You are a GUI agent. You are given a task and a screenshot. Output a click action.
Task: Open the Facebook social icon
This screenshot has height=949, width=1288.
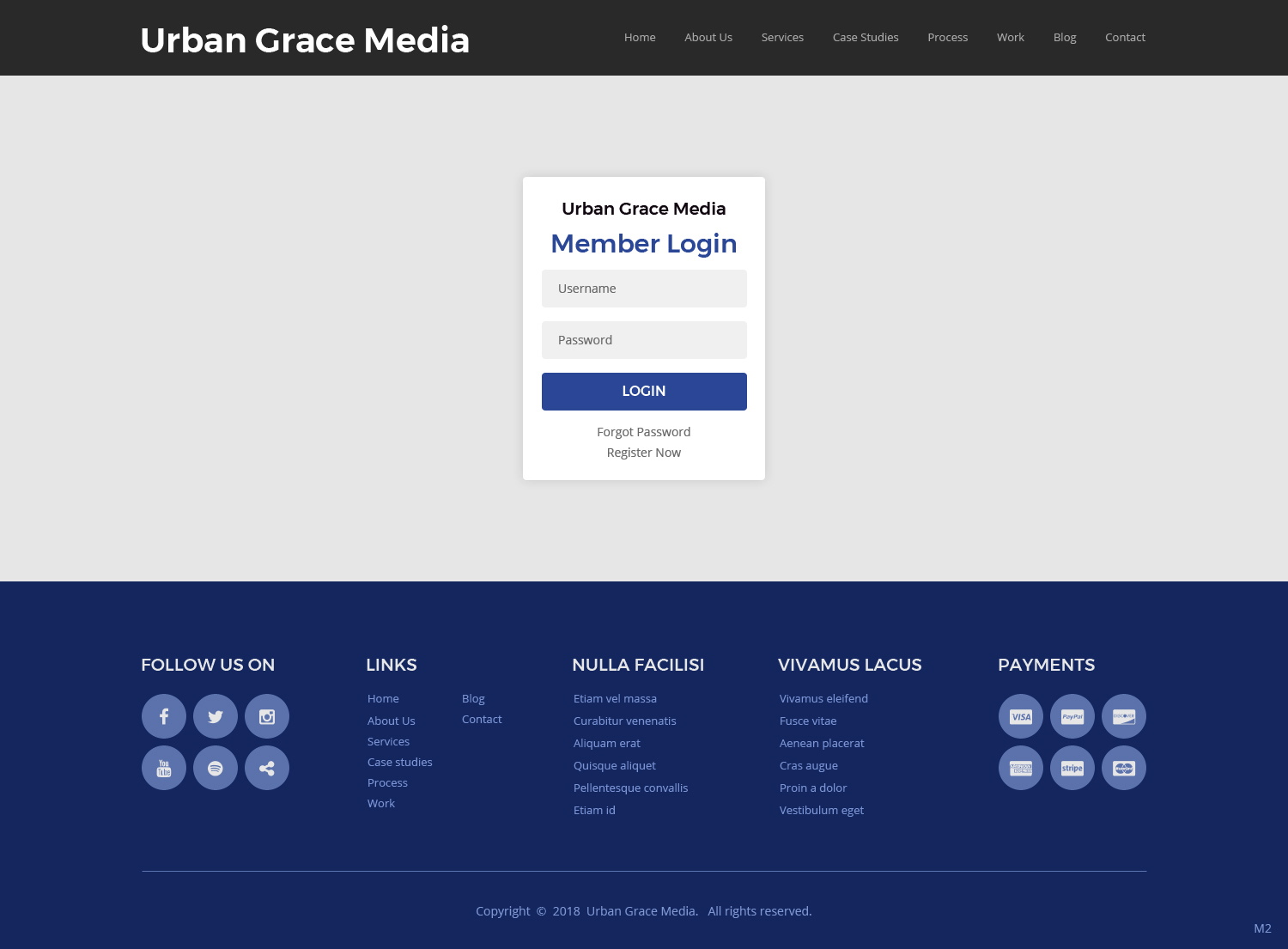coord(163,715)
